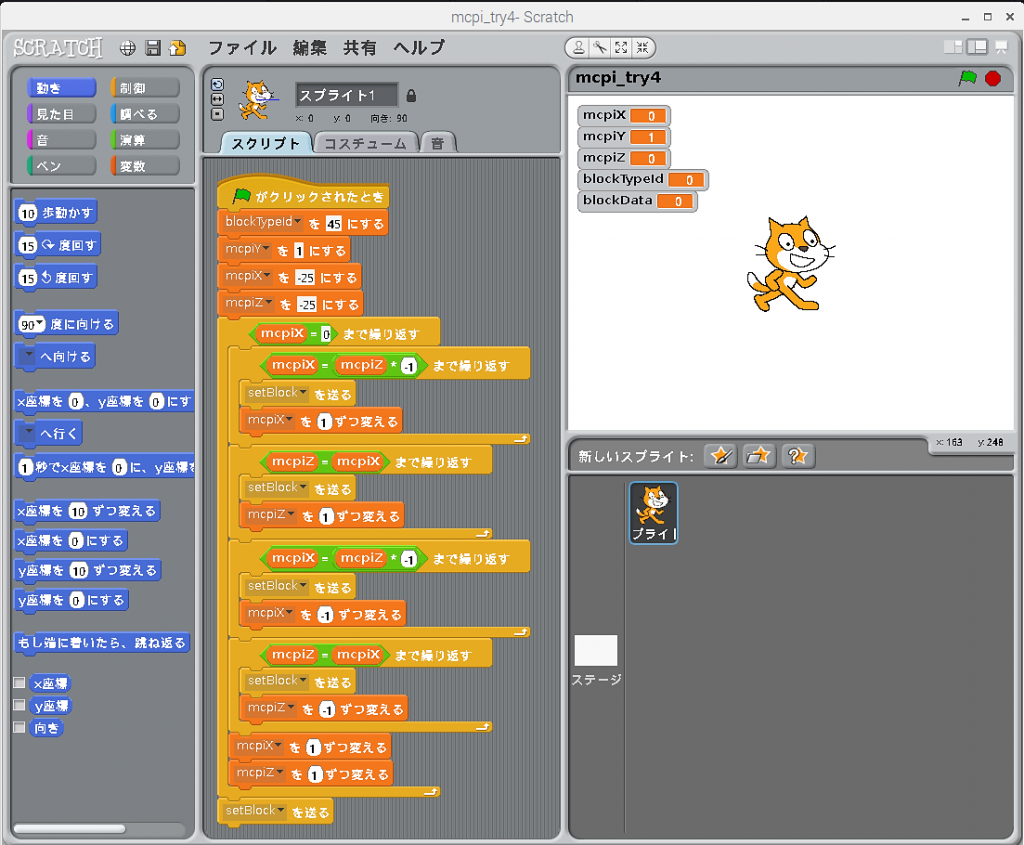
Task: Switch to the コスチューム tab
Action: pyautogui.click(x=365, y=143)
